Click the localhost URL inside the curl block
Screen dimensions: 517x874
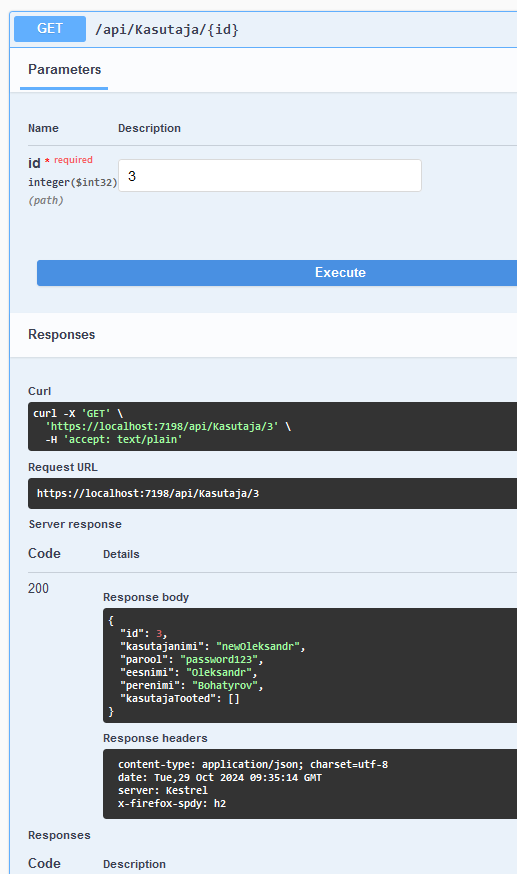click(162, 426)
